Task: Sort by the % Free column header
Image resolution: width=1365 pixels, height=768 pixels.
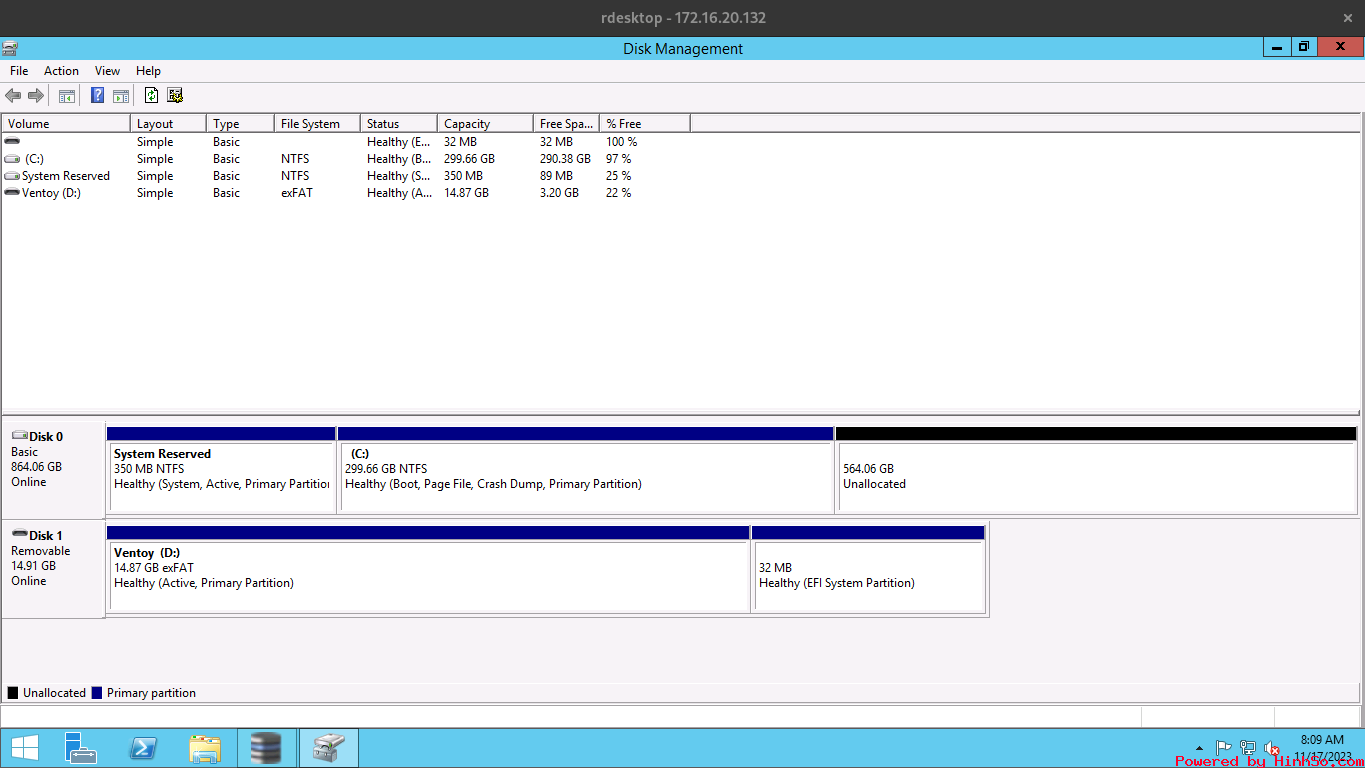Action: 645,124
